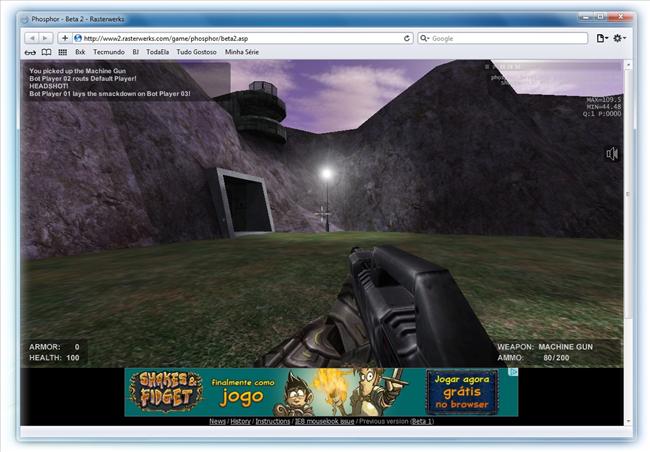Open the News link

217,421
